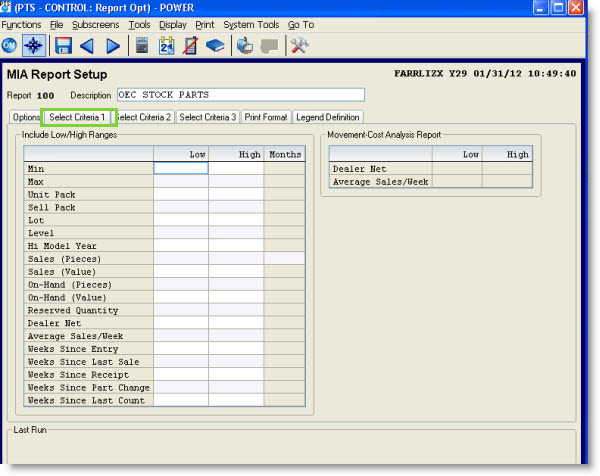Image resolution: width=600 pixels, height=476 pixels.
Task: Open the Legend Definition tab
Action: point(328,117)
